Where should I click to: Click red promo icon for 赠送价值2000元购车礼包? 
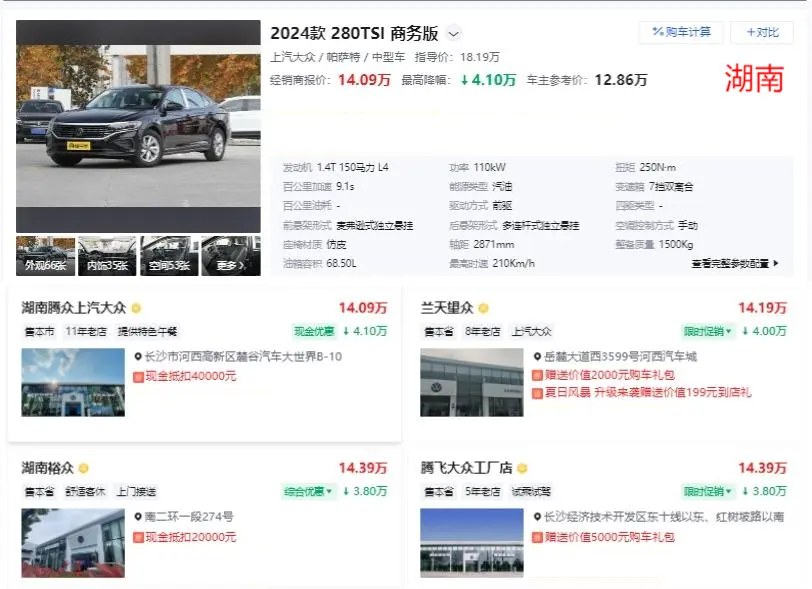click(538, 375)
